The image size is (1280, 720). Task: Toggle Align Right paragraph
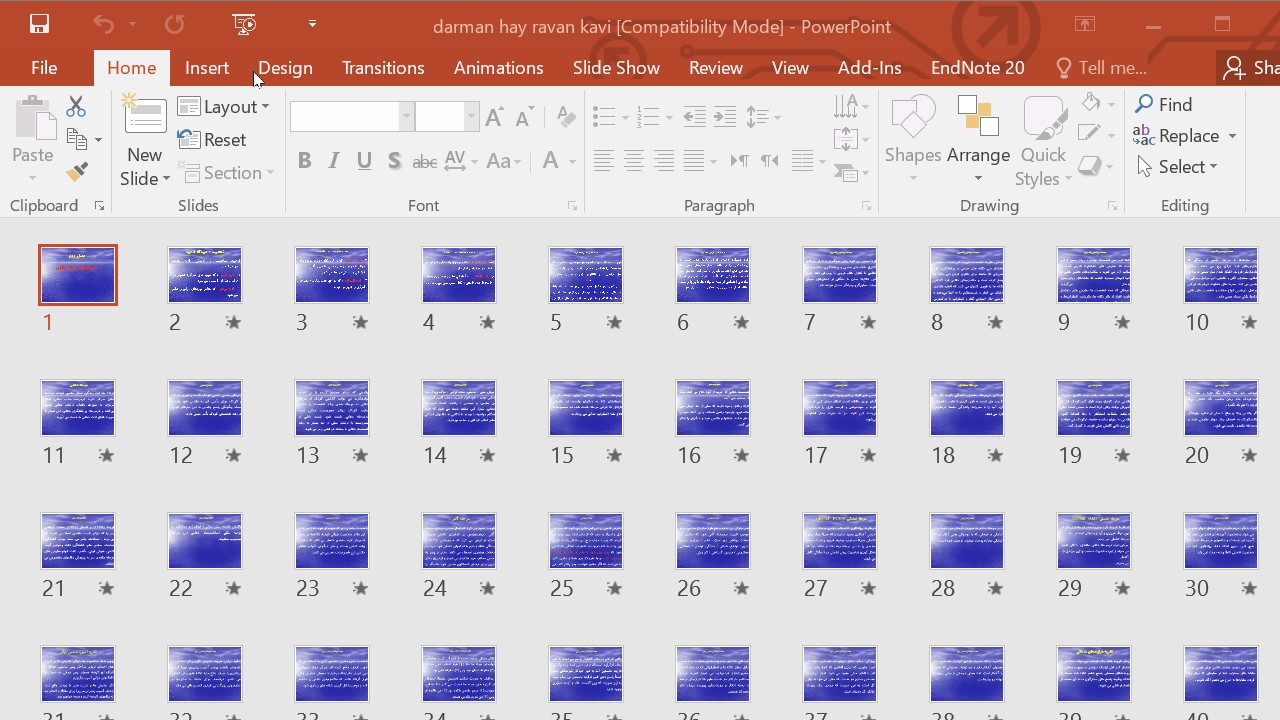[663, 161]
